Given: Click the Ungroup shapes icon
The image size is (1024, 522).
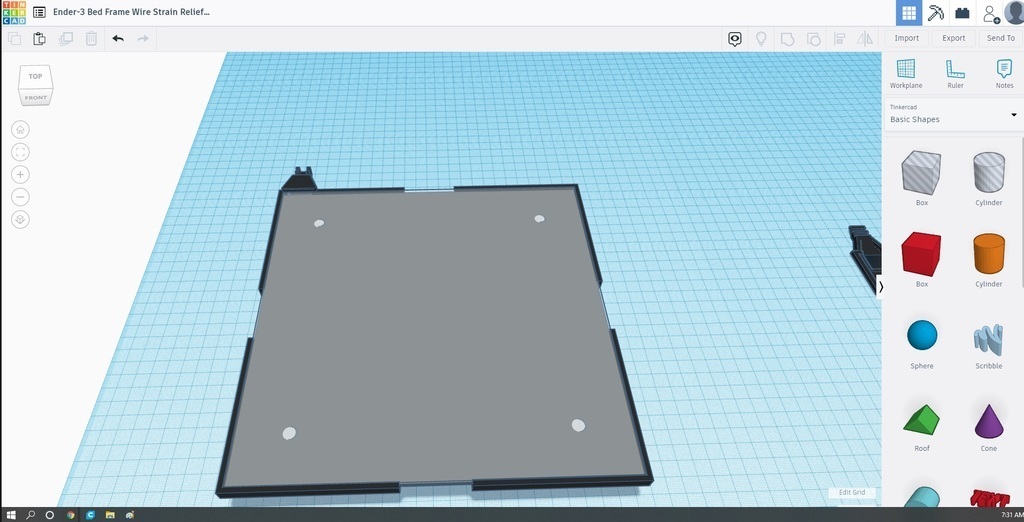Looking at the screenshot, I should pyautogui.click(x=814, y=39).
